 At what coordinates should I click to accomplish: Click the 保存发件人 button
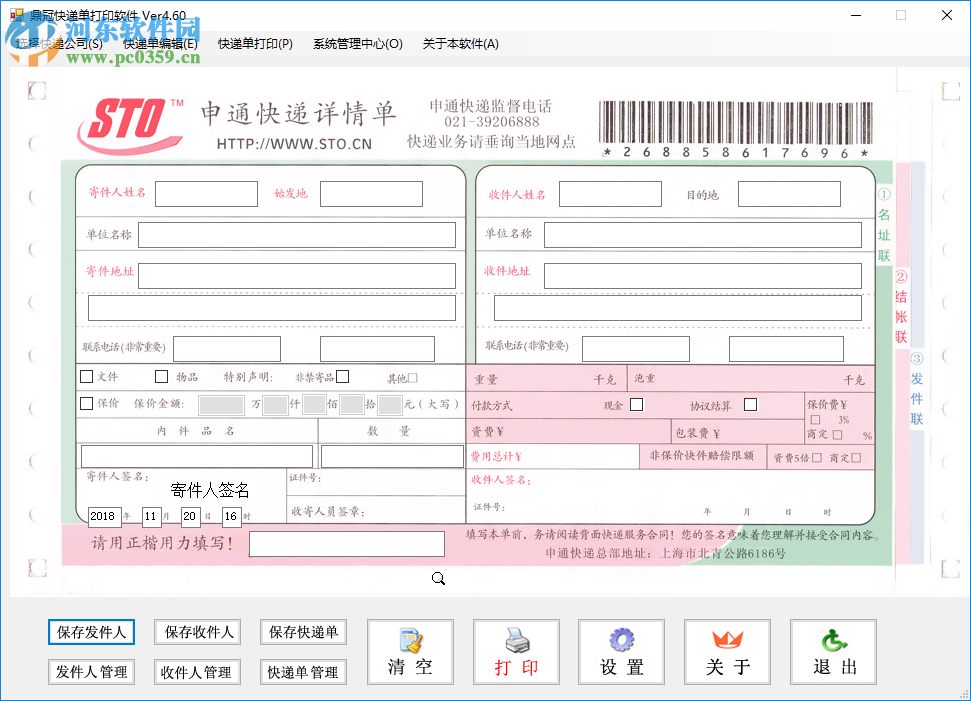[x=91, y=632]
